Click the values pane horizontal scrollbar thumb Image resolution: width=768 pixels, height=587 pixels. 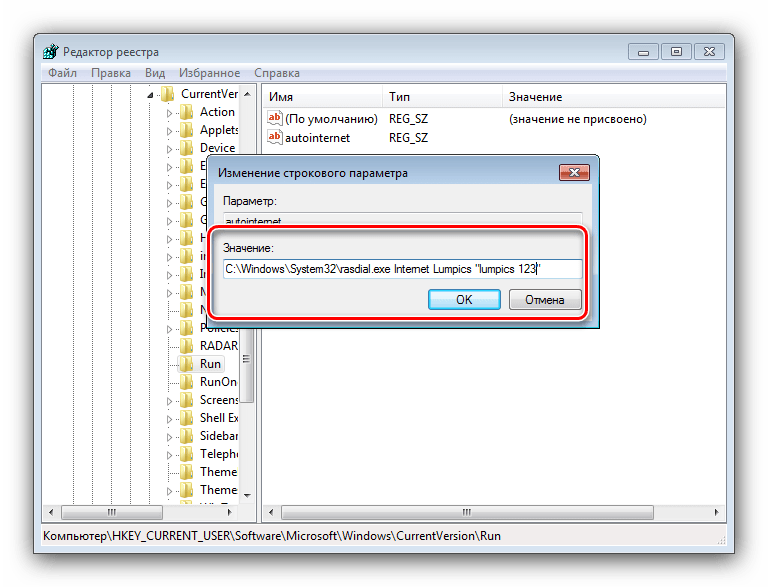(x=467, y=512)
